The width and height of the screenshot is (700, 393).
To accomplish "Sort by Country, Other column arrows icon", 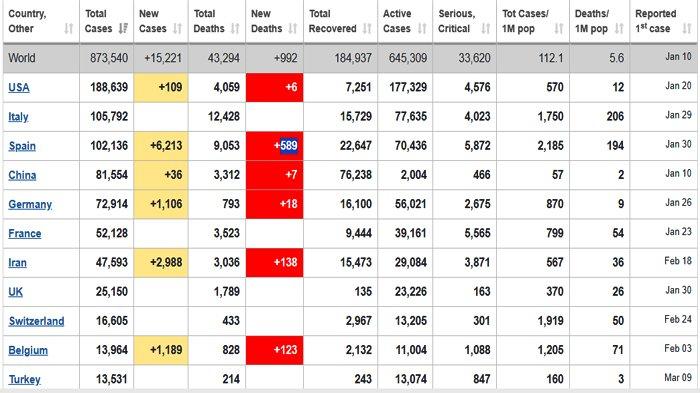I will pos(68,29).
